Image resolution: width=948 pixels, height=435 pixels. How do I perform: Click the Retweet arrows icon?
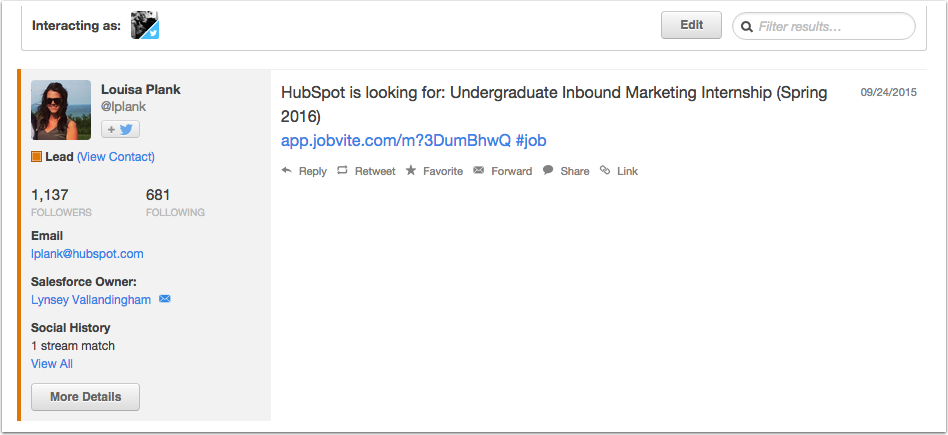click(x=342, y=171)
